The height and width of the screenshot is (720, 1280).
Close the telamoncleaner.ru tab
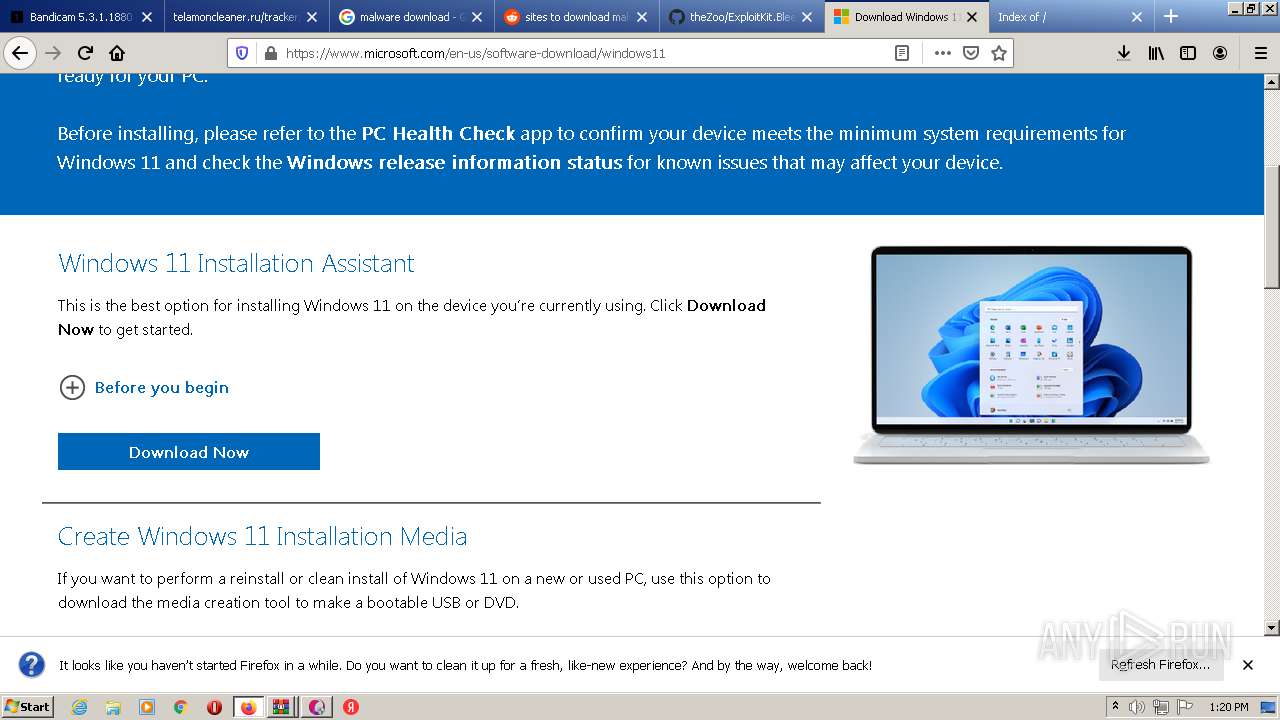tap(311, 17)
